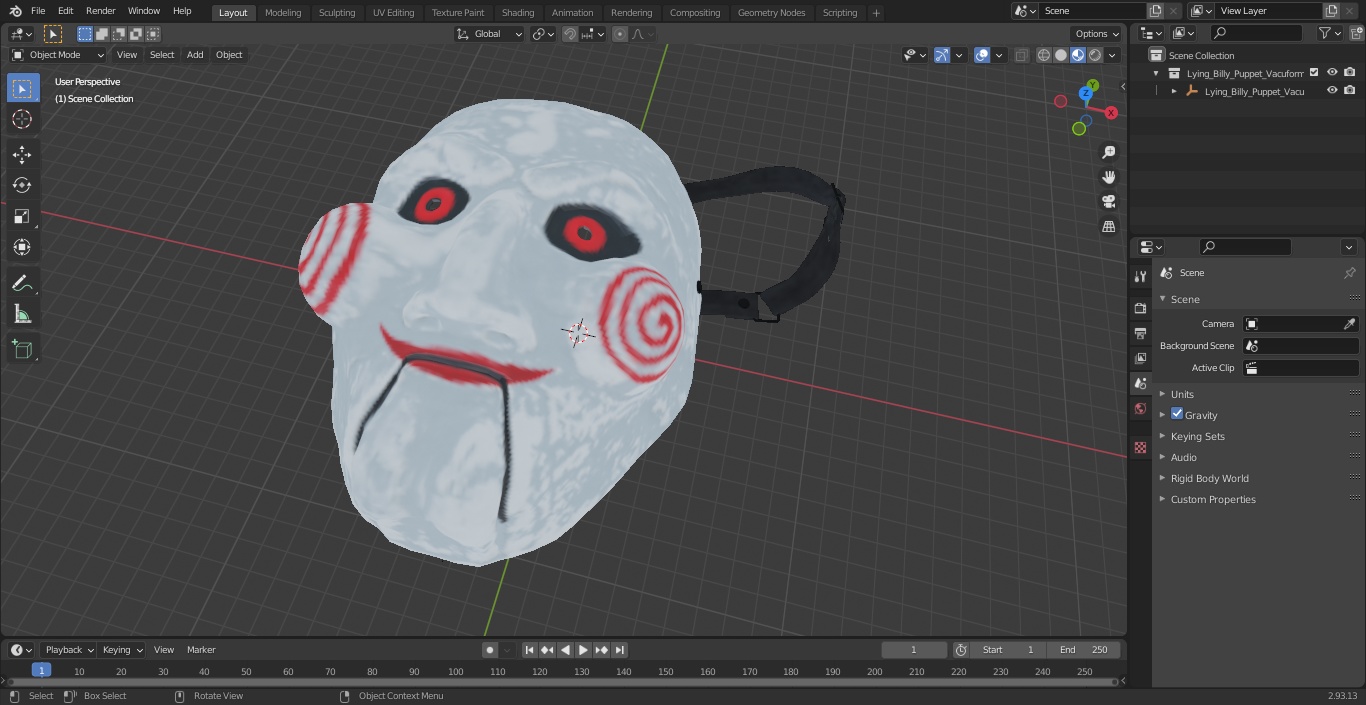1366x705 pixels.
Task: Click the outliner search field
Action: click(x=1256, y=33)
